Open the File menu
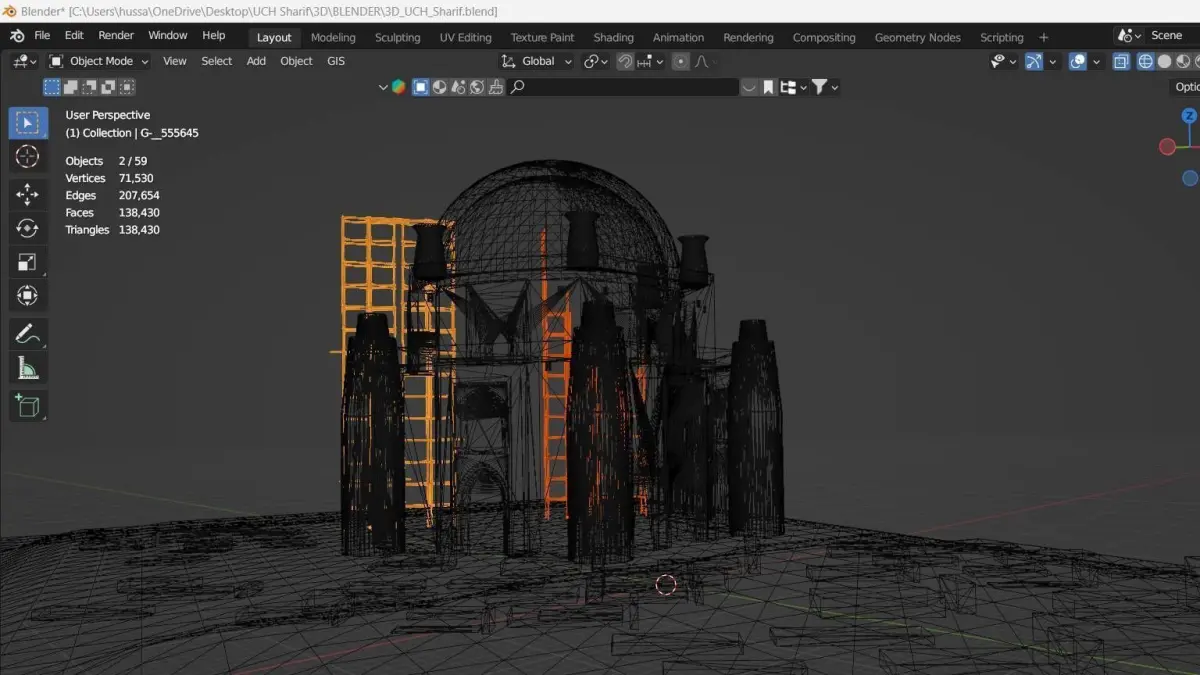1200x675 pixels. [42, 35]
